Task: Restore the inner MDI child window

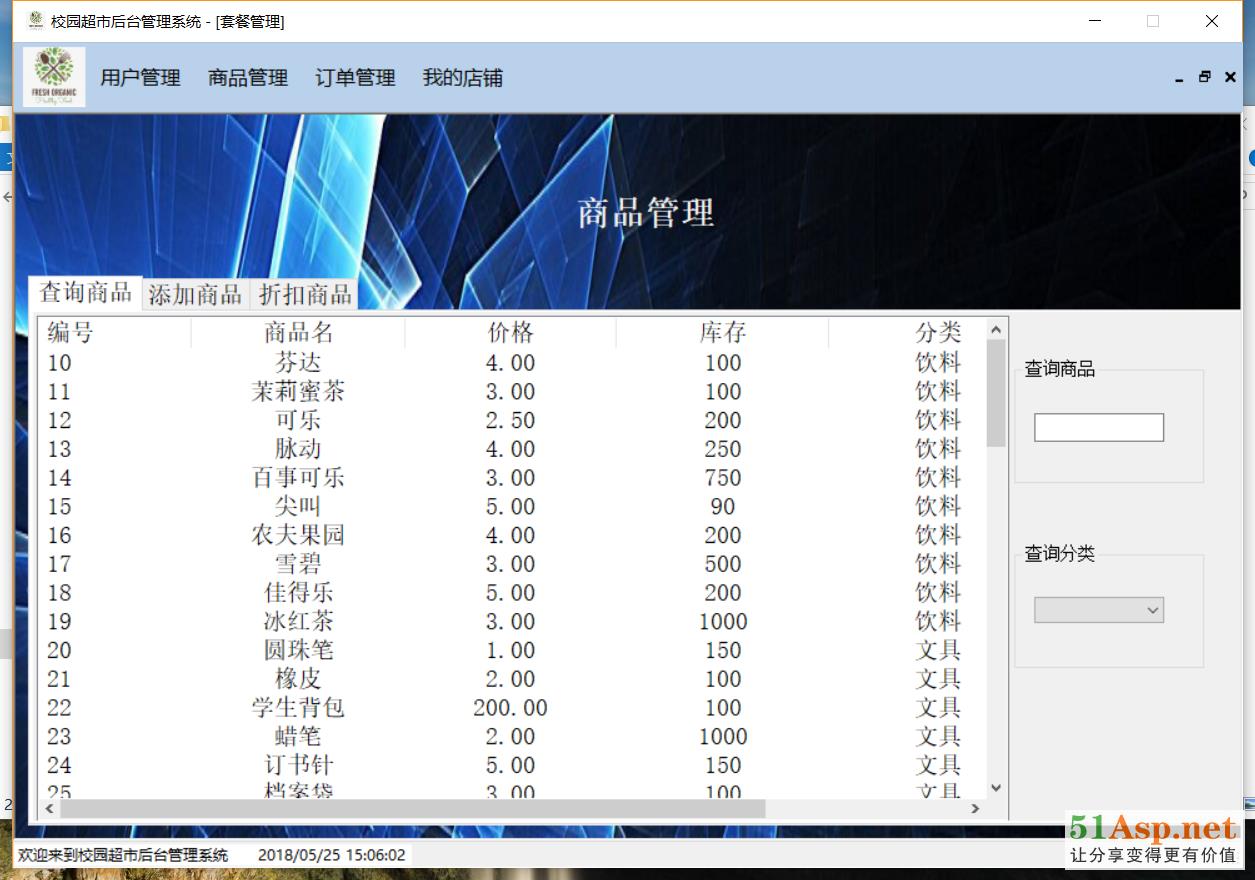Action: pyautogui.click(x=1204, y=77)
